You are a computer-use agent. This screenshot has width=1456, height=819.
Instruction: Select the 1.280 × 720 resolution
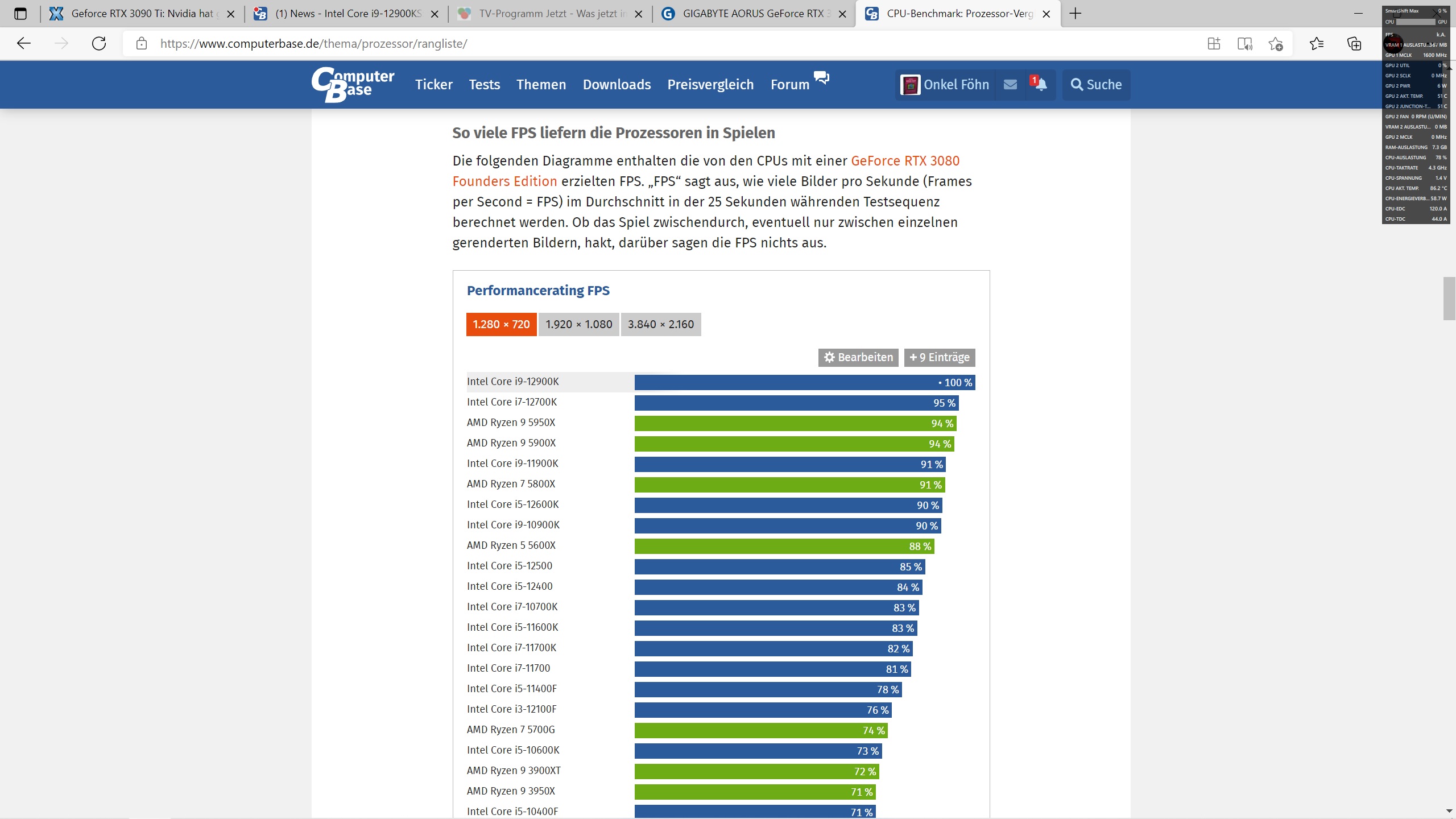[x=501, y=324]
